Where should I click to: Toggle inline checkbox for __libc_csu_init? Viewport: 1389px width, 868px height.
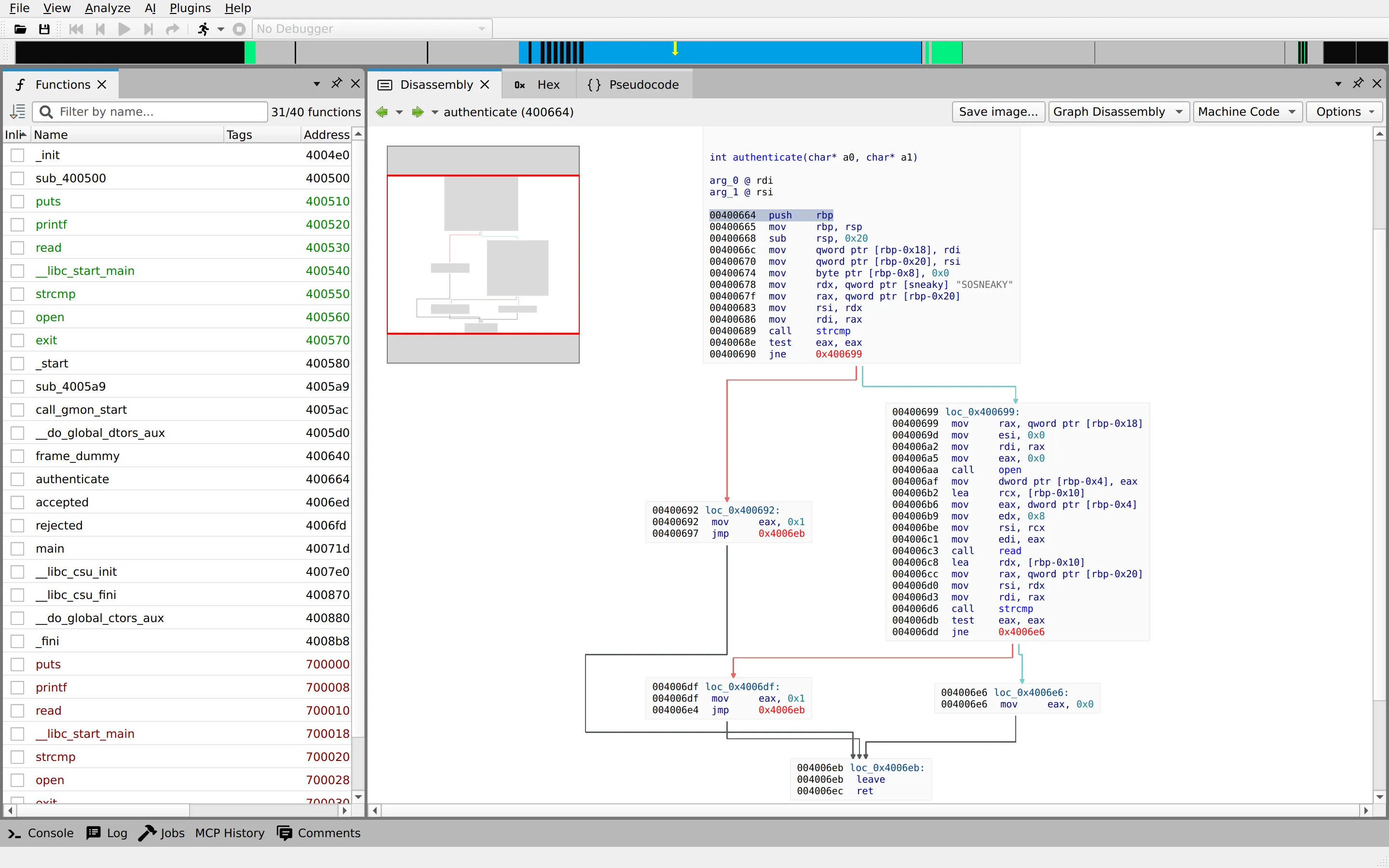pyautogui.click(x=18, y=572)
